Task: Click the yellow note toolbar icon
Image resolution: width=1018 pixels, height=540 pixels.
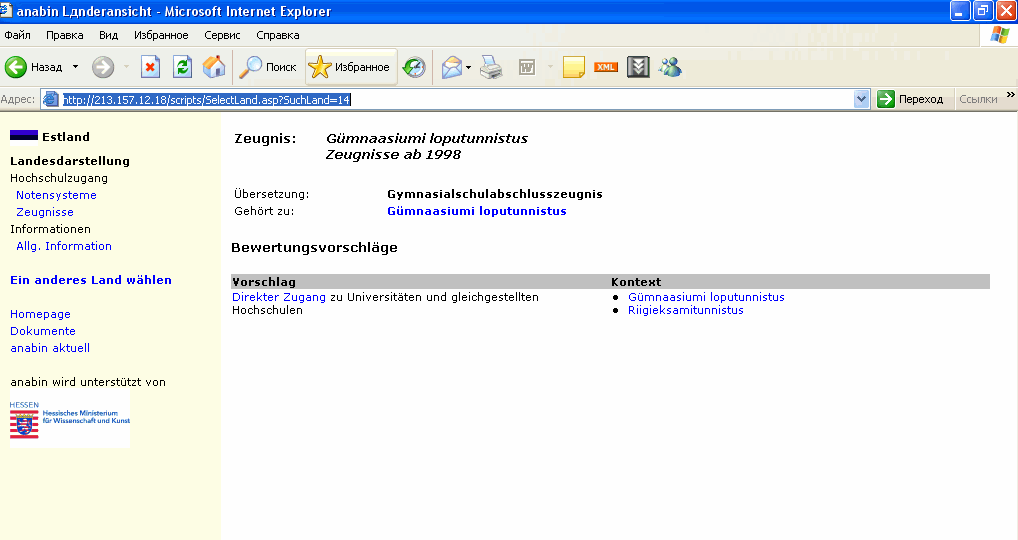Action: [573, 67]
